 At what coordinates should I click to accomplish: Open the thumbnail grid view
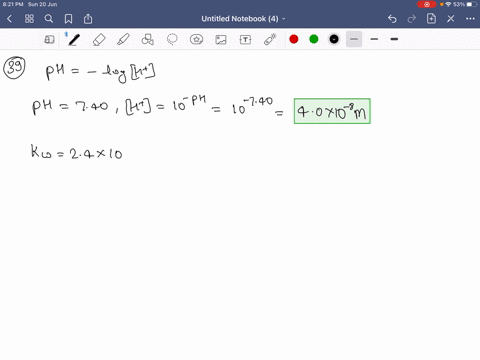point(29,19)
